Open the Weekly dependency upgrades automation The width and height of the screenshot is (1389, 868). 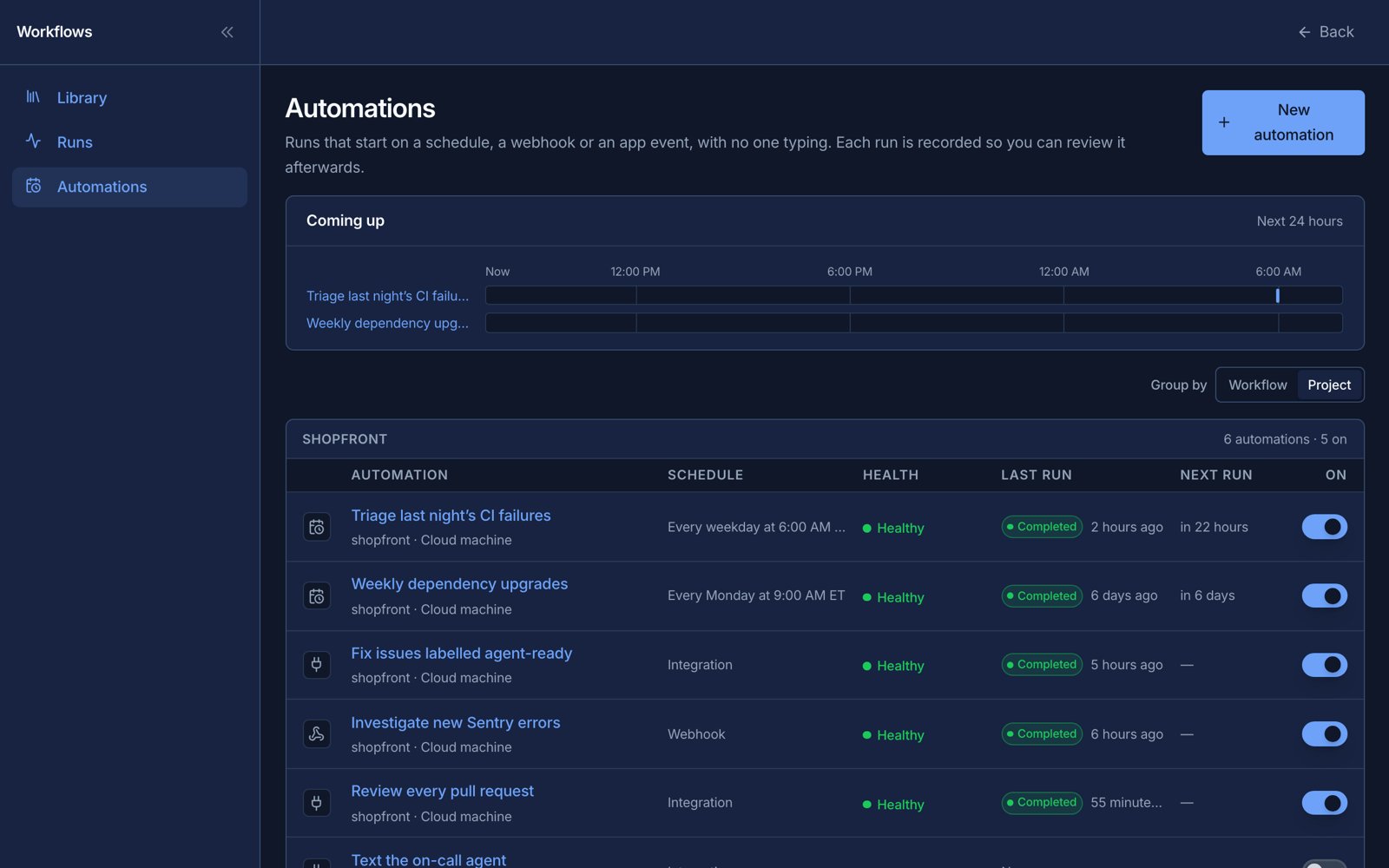(x=459, y=584)
